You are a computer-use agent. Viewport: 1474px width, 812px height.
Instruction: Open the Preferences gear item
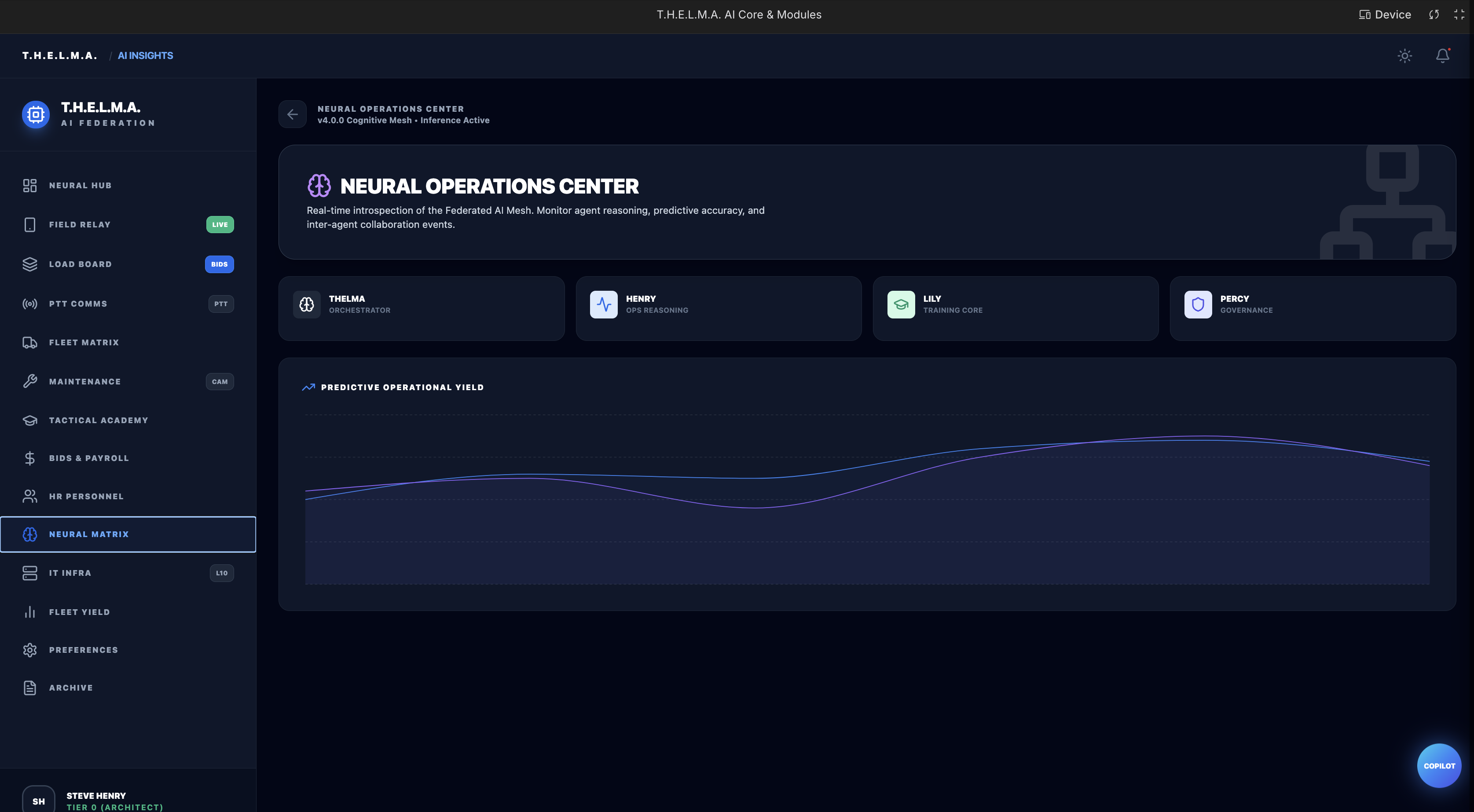point(84,650)
